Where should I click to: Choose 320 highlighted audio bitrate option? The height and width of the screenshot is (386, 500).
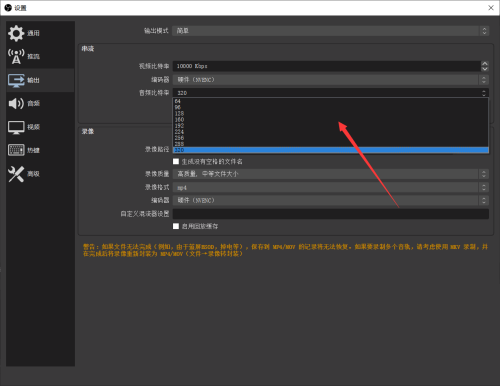(x=331, y=150)
